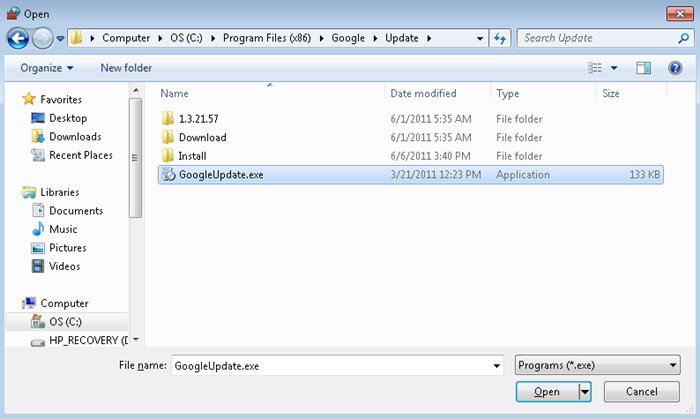Click the New folder toolbar button
The image size is (700, 419).
pos(126,68)
